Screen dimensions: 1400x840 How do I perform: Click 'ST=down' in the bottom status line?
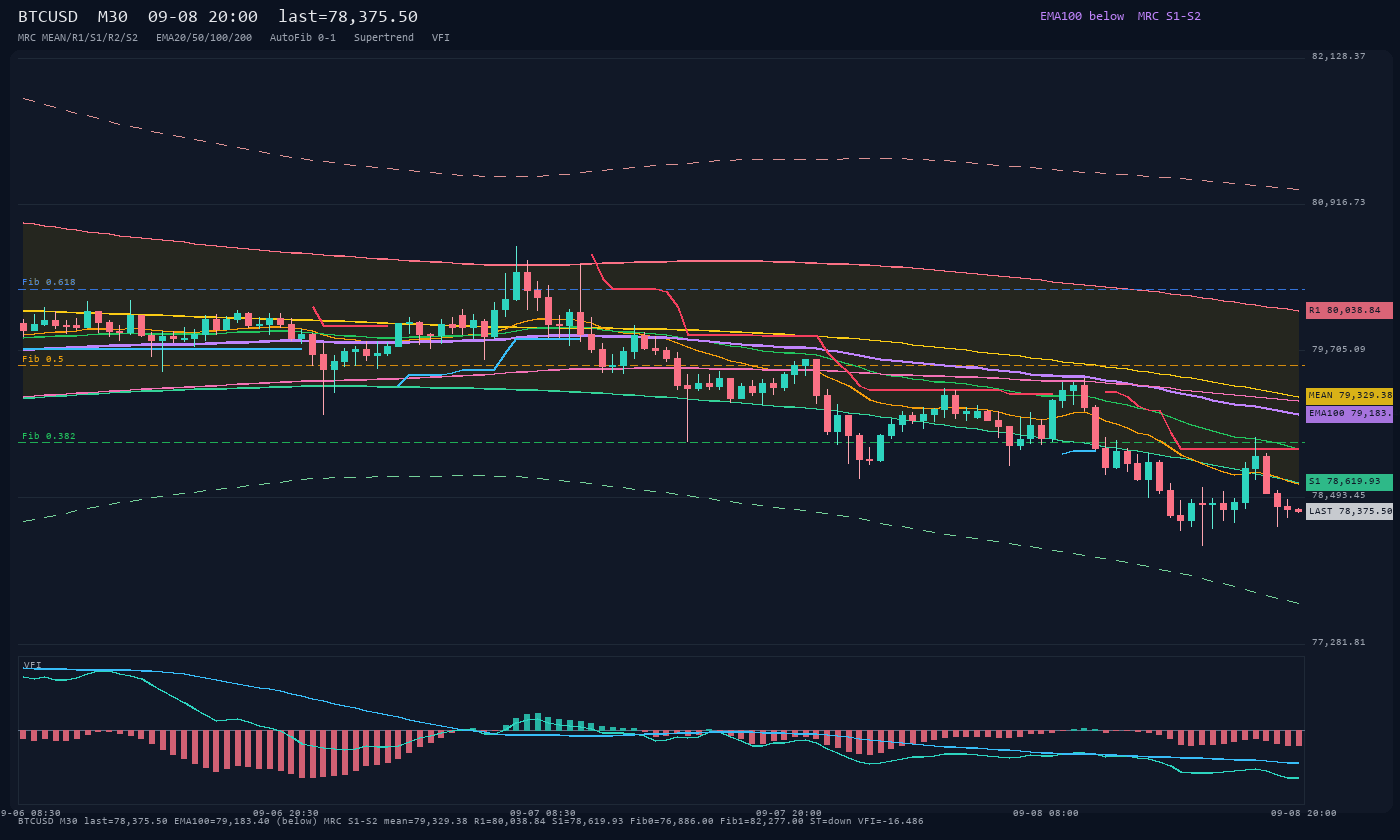click(831, 821)
